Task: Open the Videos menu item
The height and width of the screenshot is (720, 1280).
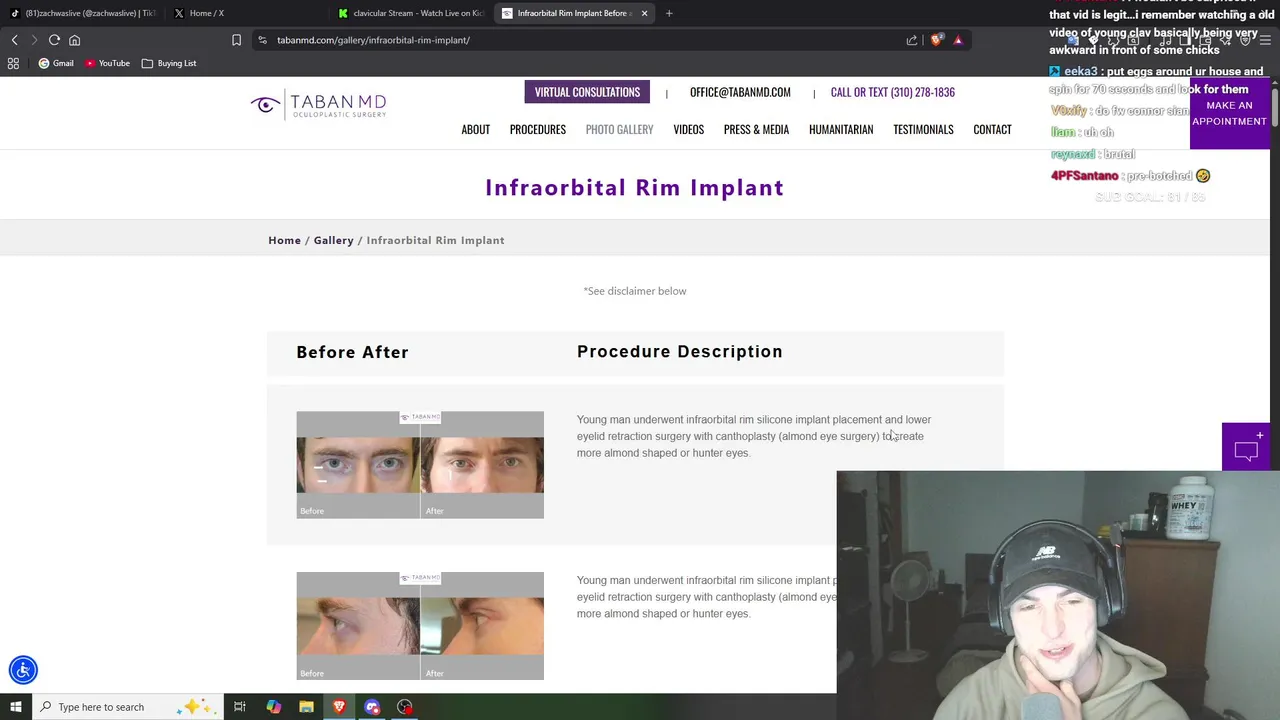Action: click(688, 129)
